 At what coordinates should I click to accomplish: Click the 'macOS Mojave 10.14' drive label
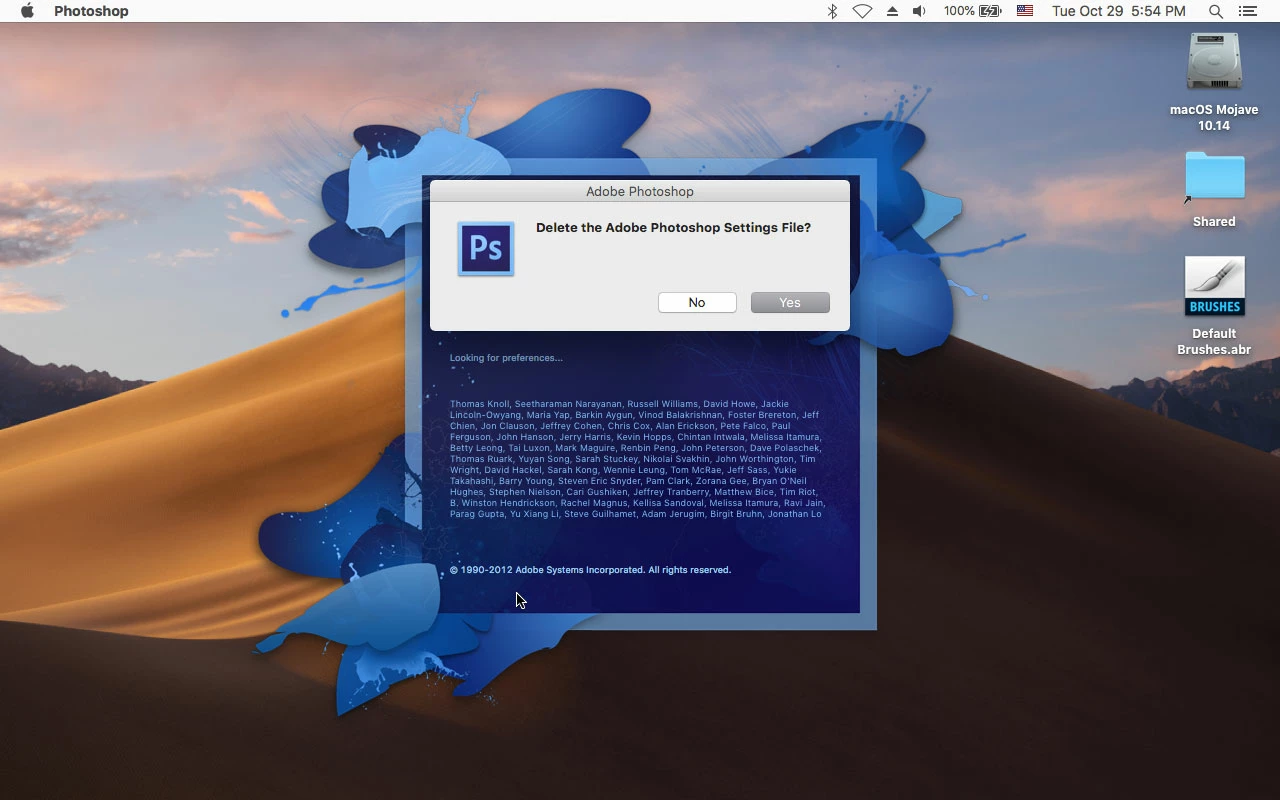[x=1214, y=118]
